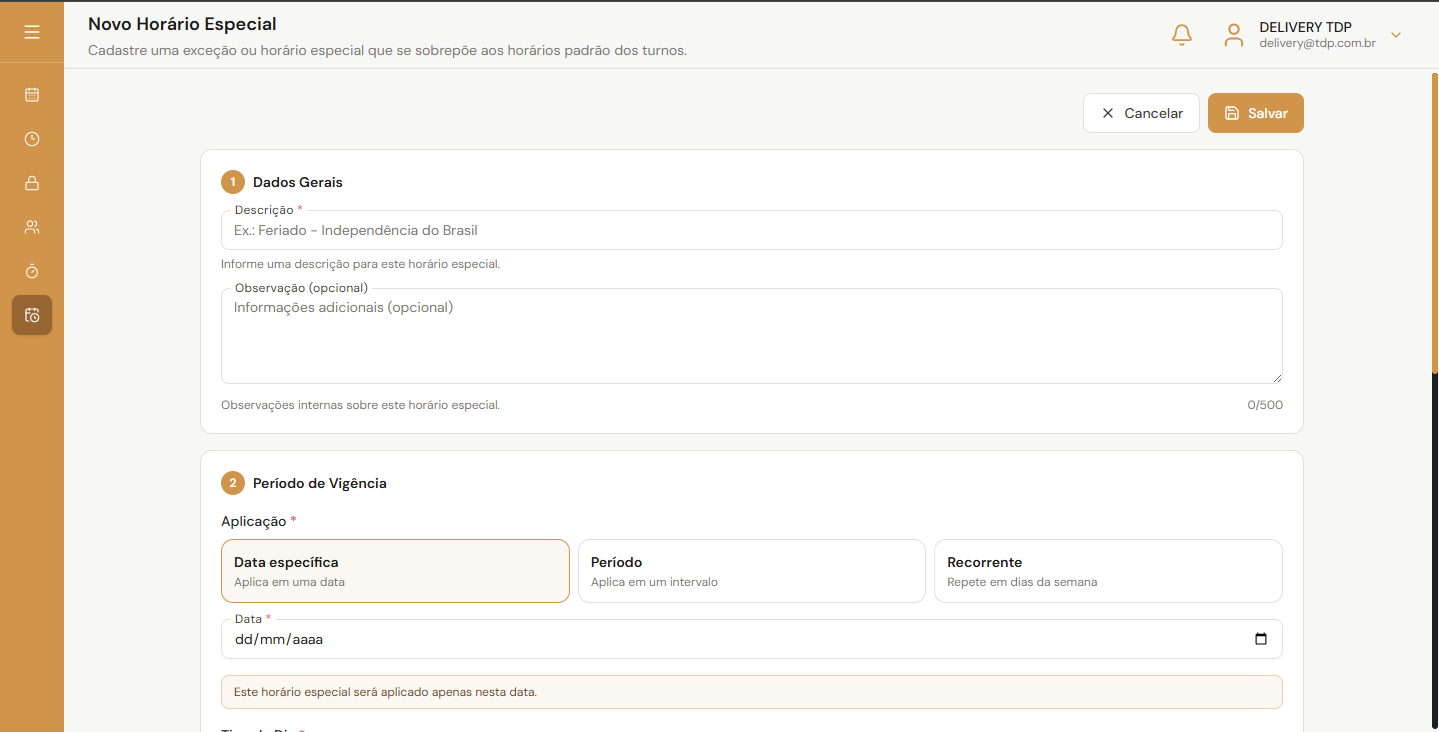The image size is (1439, 732).
Task: Open the calendar grid icon in sidebar
Action: pos(32,95)
